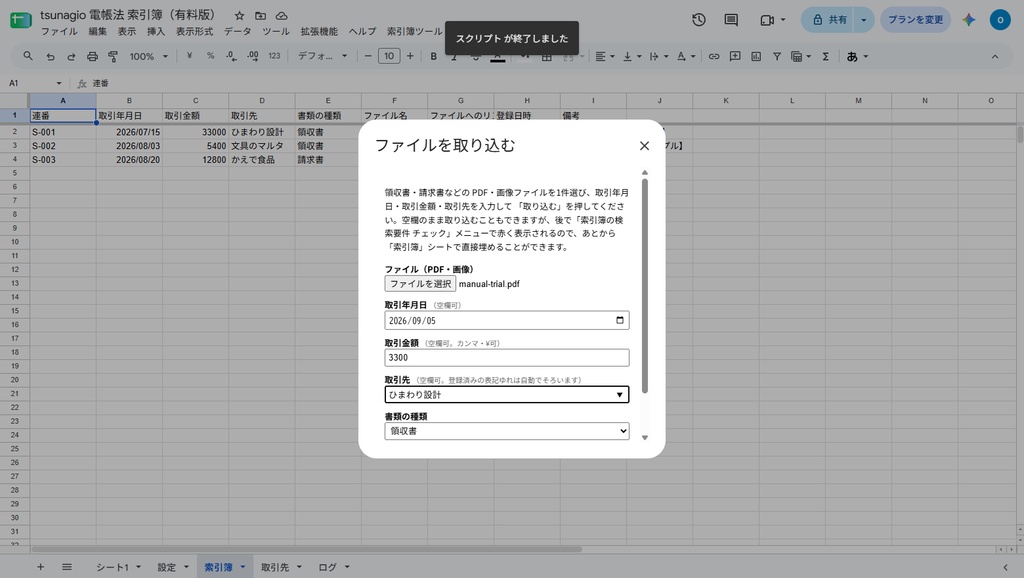Select cell S-002 in column A
Image resolution: width=1024 pixels, height=578 pixels.
click(63, 146)
